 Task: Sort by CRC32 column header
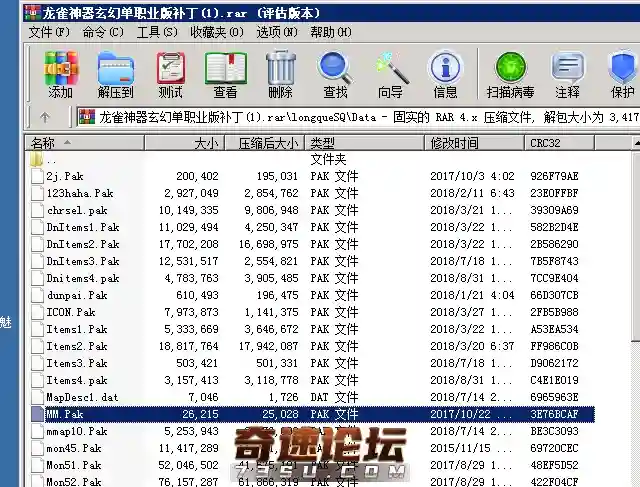click(559, 143)
